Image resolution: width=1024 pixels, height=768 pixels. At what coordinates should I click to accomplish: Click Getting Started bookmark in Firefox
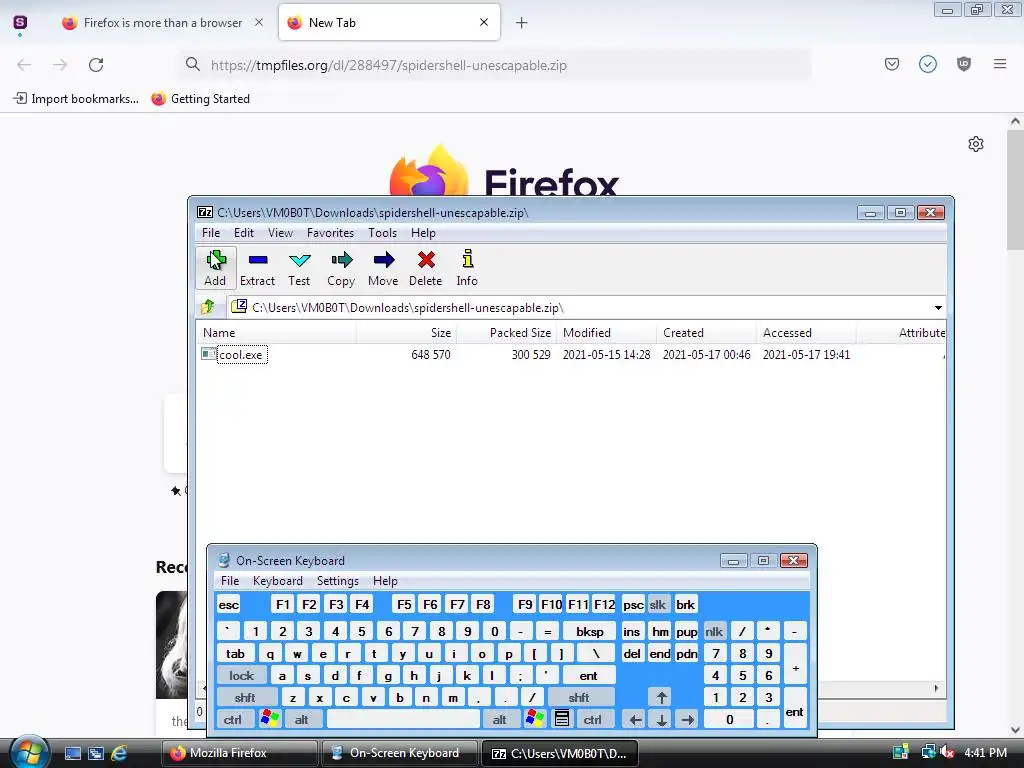point(200,99)
